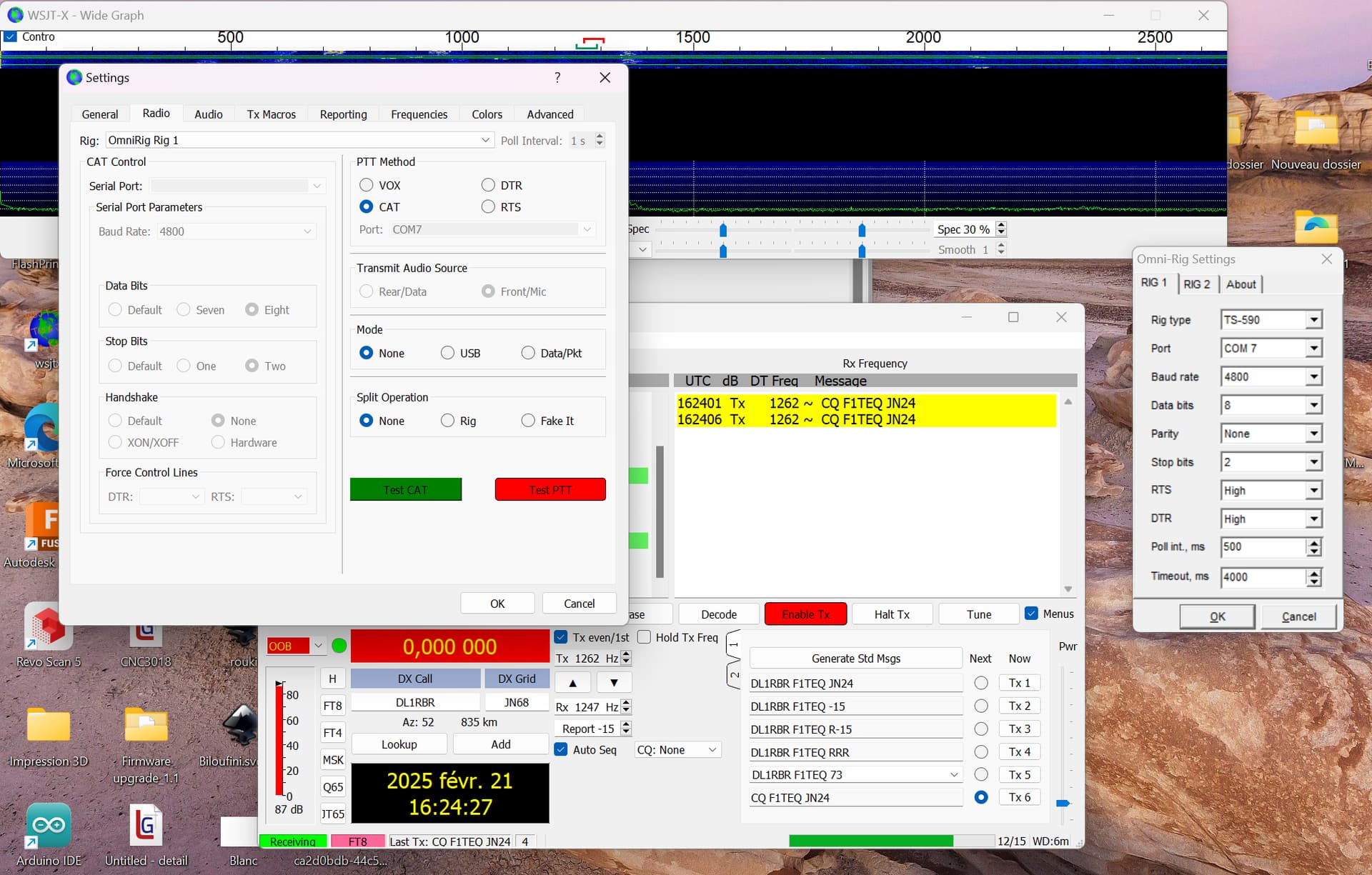This screenshot has width=1372, height=875.
Task: Click the green Test CAT button
Action: coord(405,489)
